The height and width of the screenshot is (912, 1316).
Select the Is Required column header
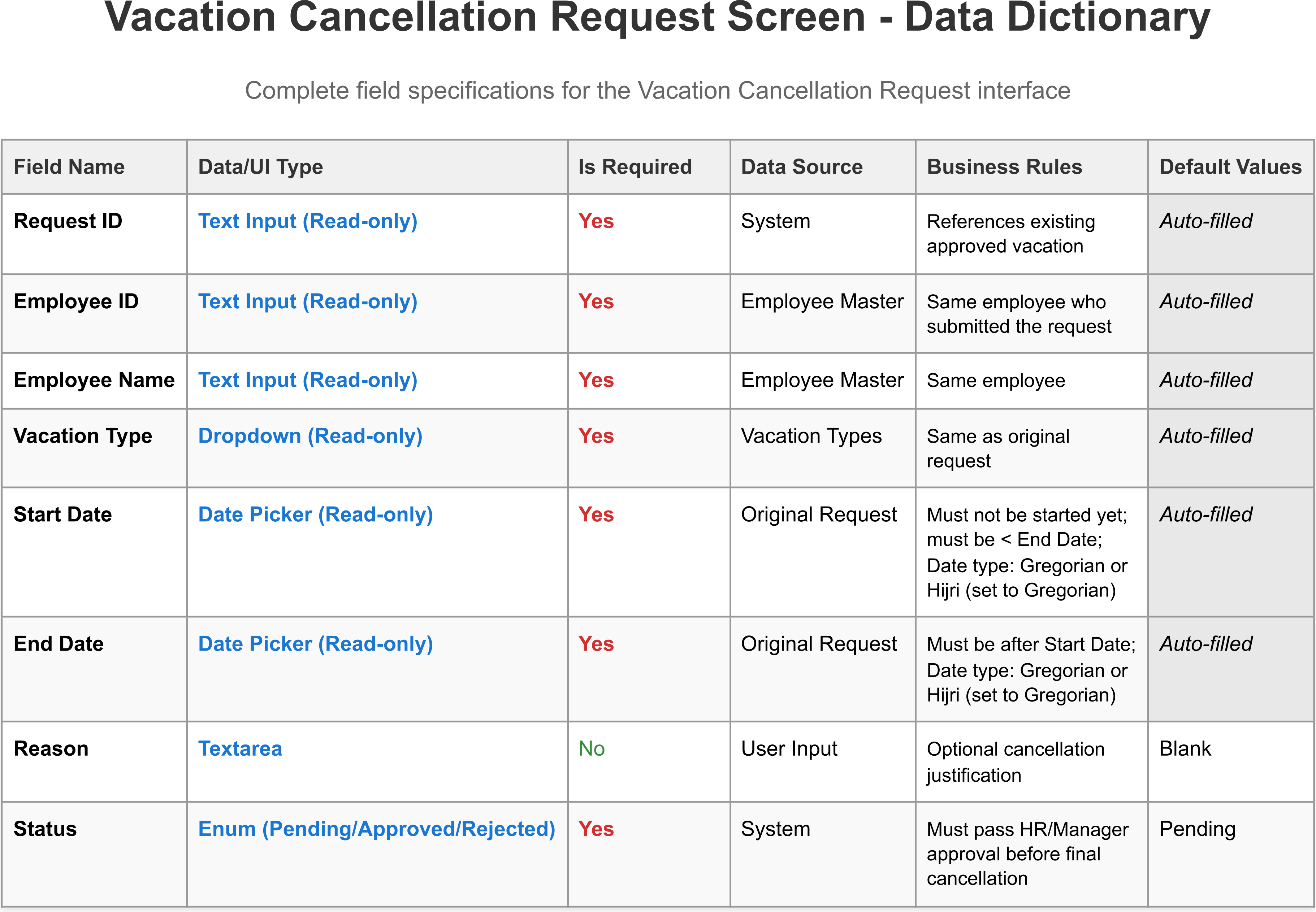pos(634,167)
